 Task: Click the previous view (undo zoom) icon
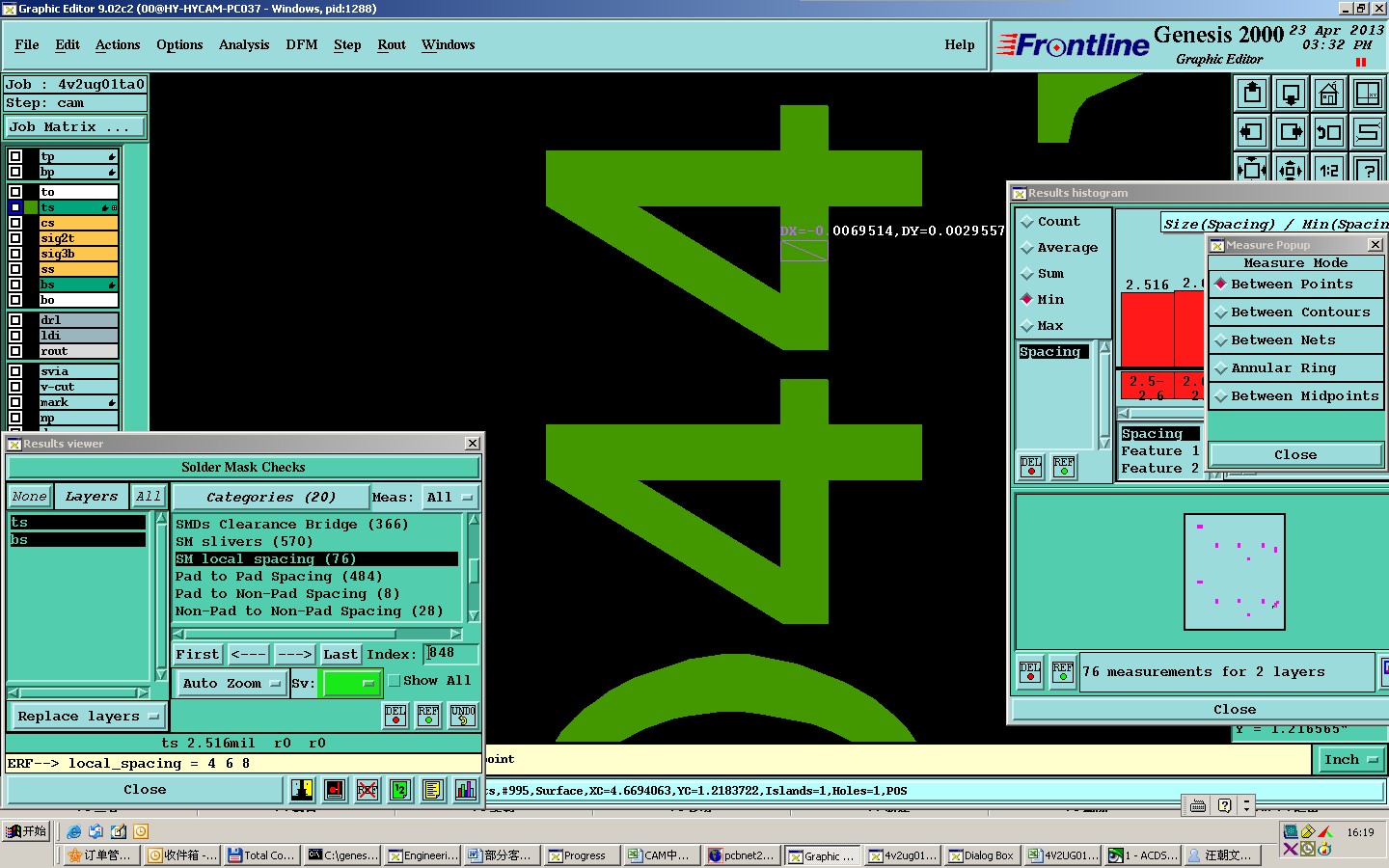1329,132
